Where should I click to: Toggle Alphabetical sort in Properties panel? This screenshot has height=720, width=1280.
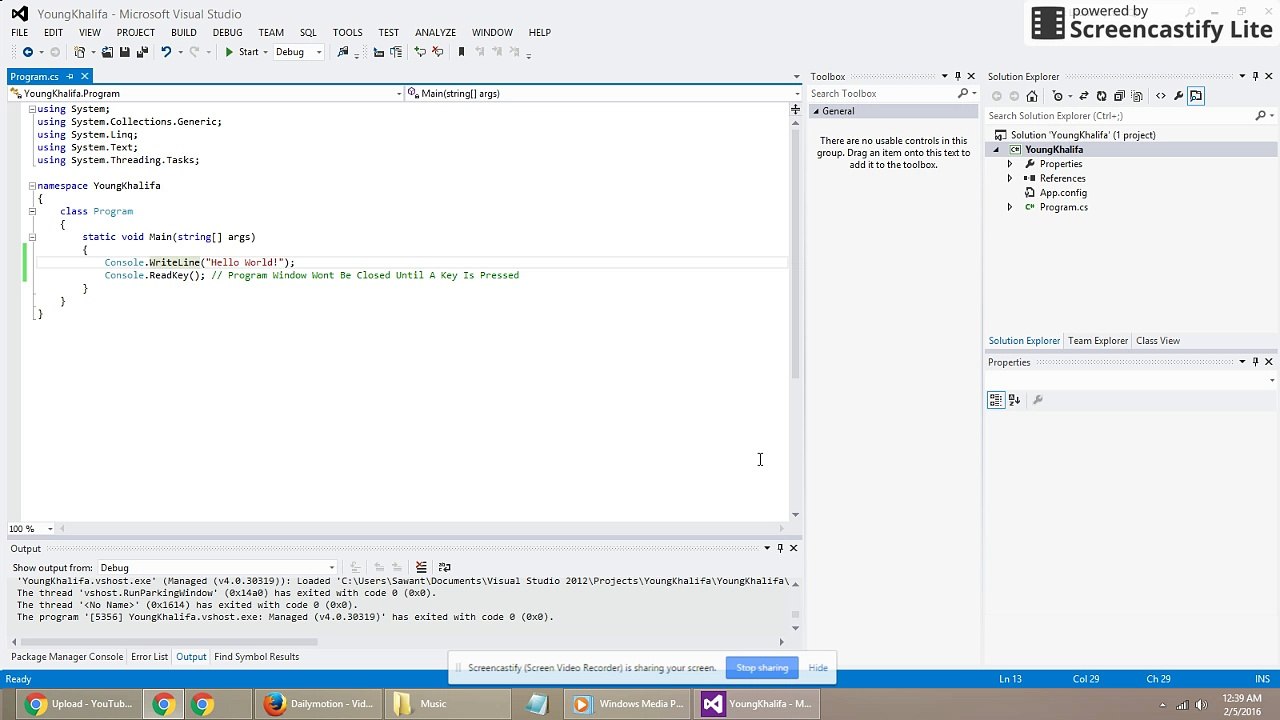click(1014, 400)
